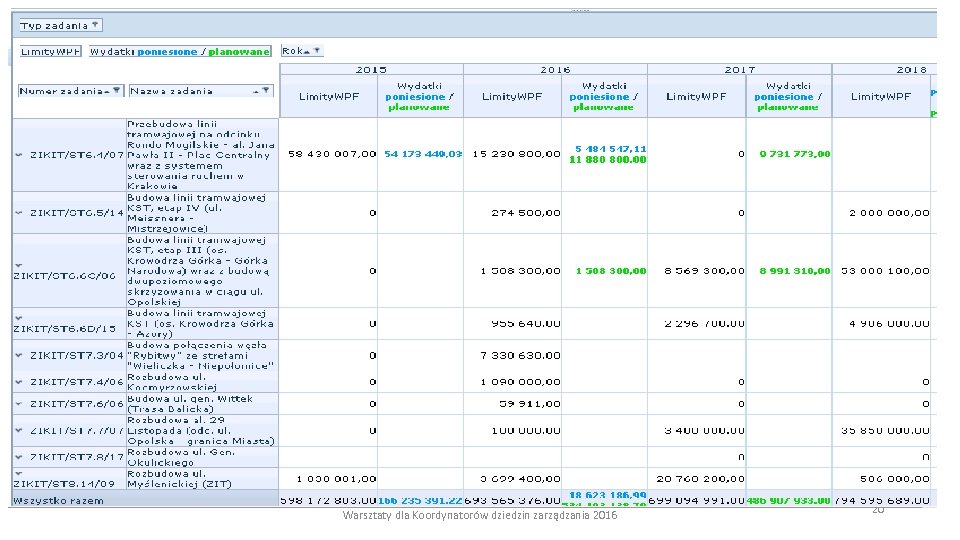The width and height of the screenshot is (960, 540).
Task: Select green value 9 731 773,00
Action: (x=795, y=154)
